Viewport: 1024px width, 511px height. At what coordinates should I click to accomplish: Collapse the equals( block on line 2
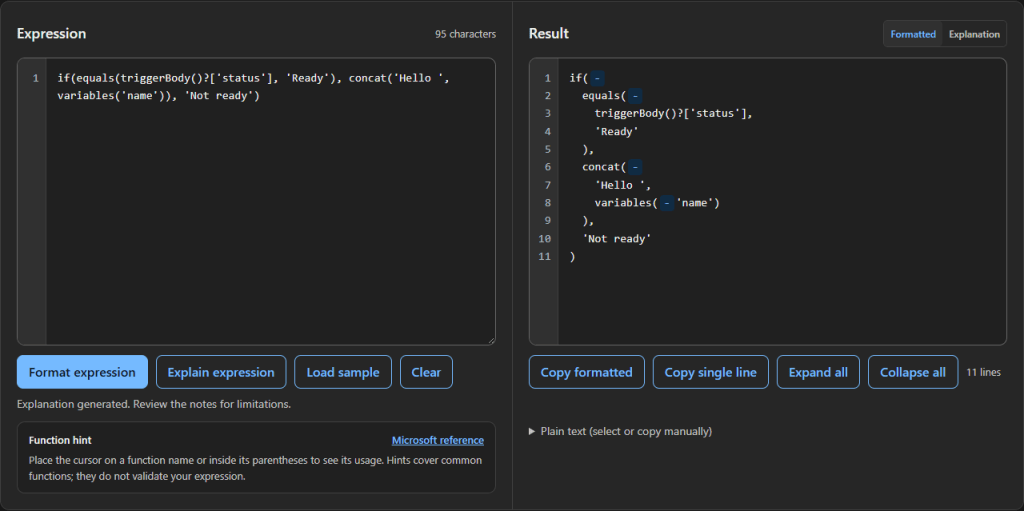tap(636, 96)
